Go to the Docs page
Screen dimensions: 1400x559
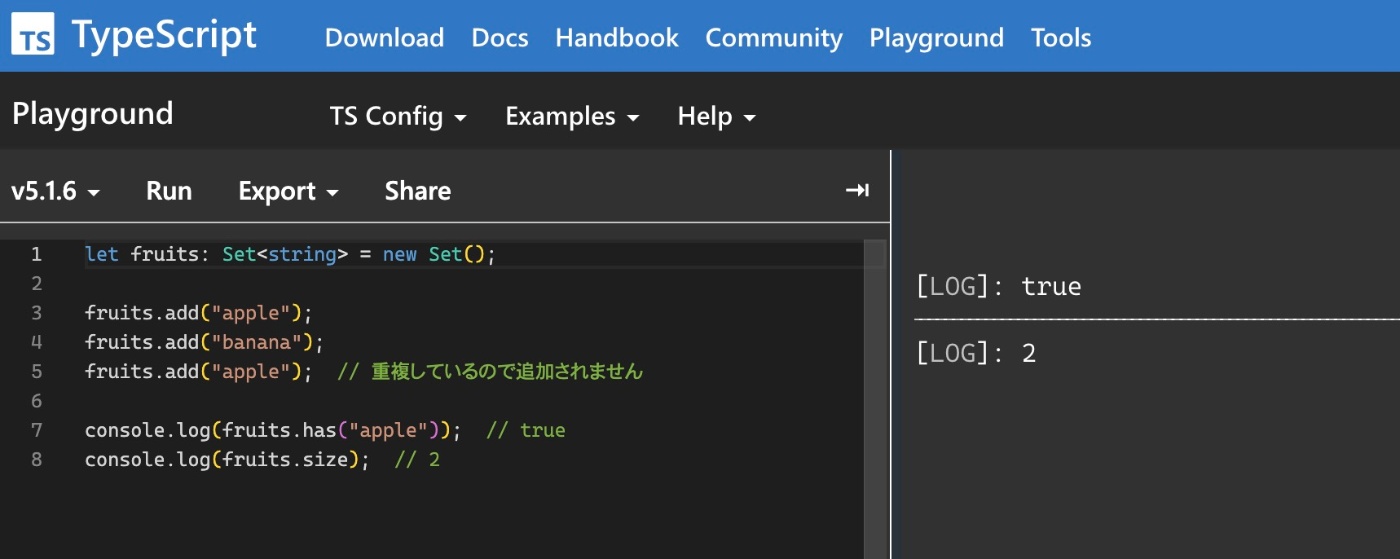500,38
